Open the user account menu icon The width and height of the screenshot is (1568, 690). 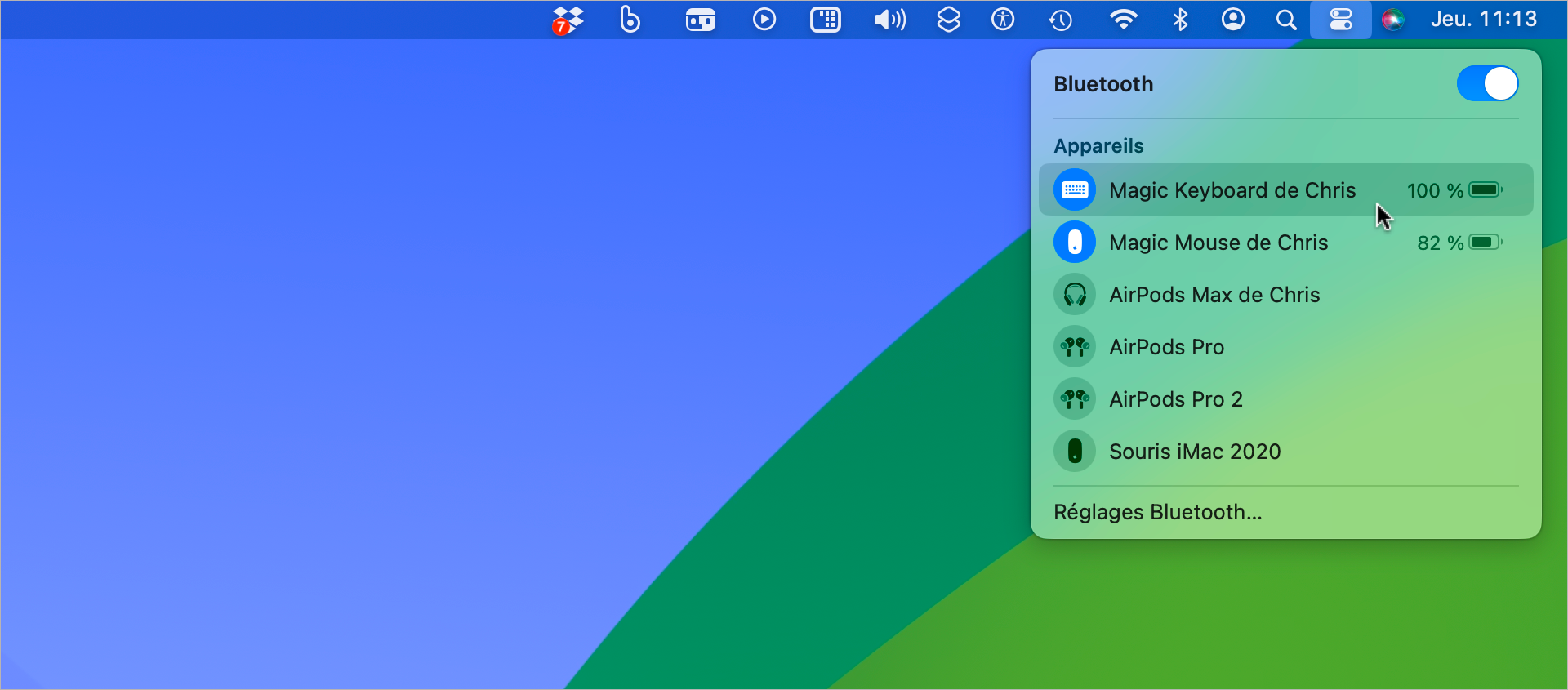click(1233, 19)
